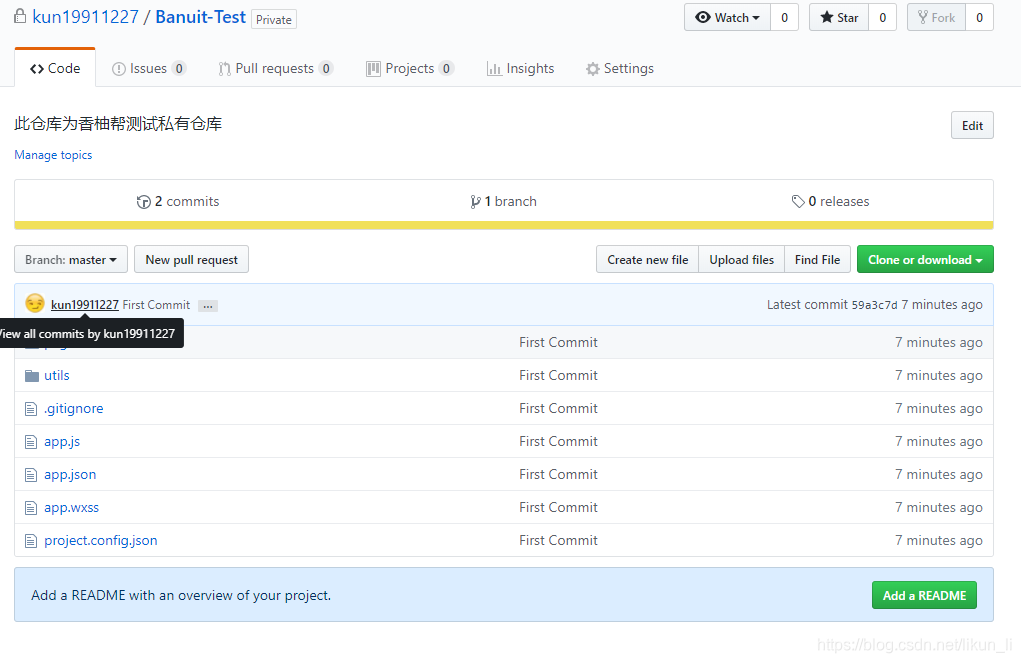Image resolution: width=1021 pixels, height=663 pixels.
Task: Open the Pull requests tab
Action: point(275,68)
